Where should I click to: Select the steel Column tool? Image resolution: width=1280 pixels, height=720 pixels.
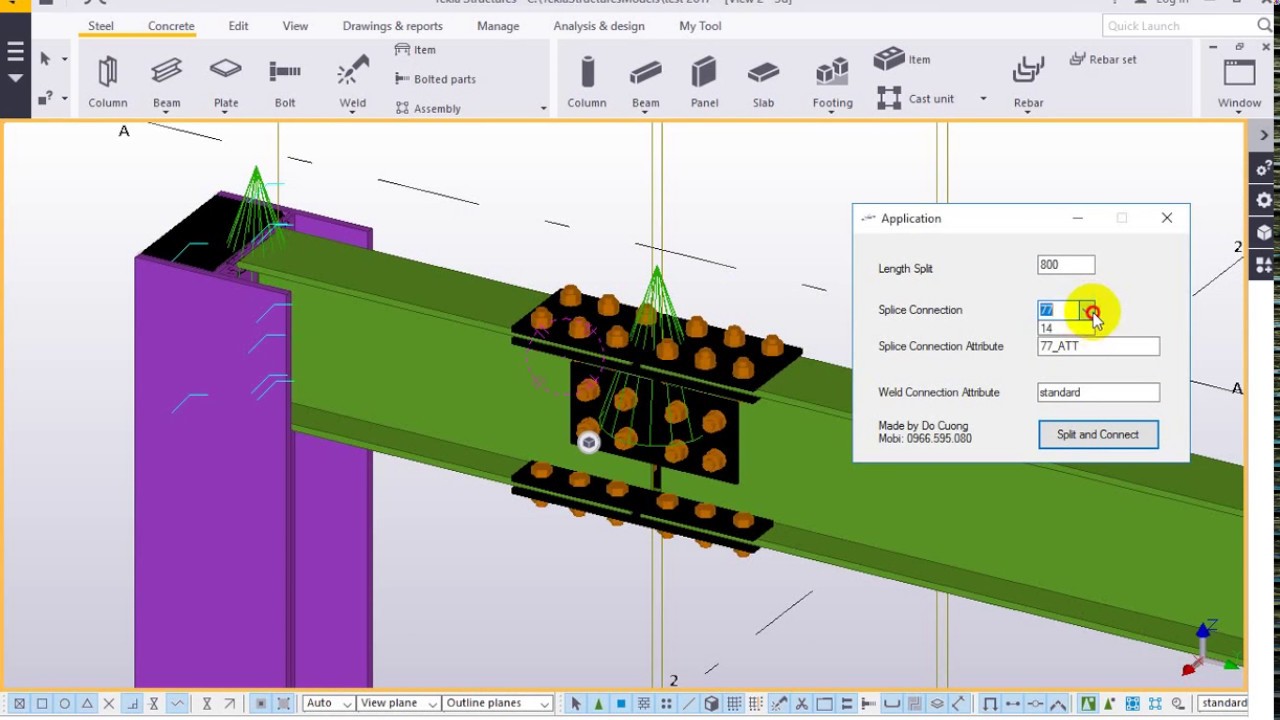[x=107, y=81]
